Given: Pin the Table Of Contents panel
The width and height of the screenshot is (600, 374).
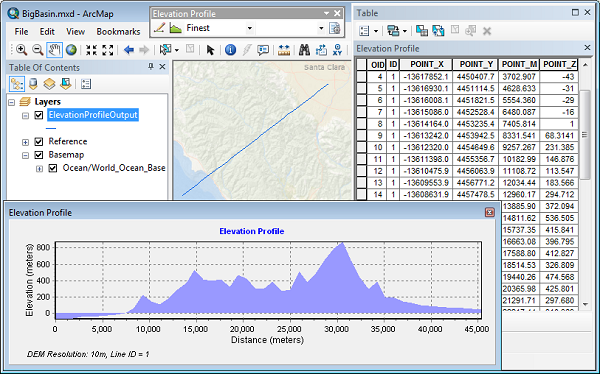Looking at the screenshot, I should pos(151,67).
